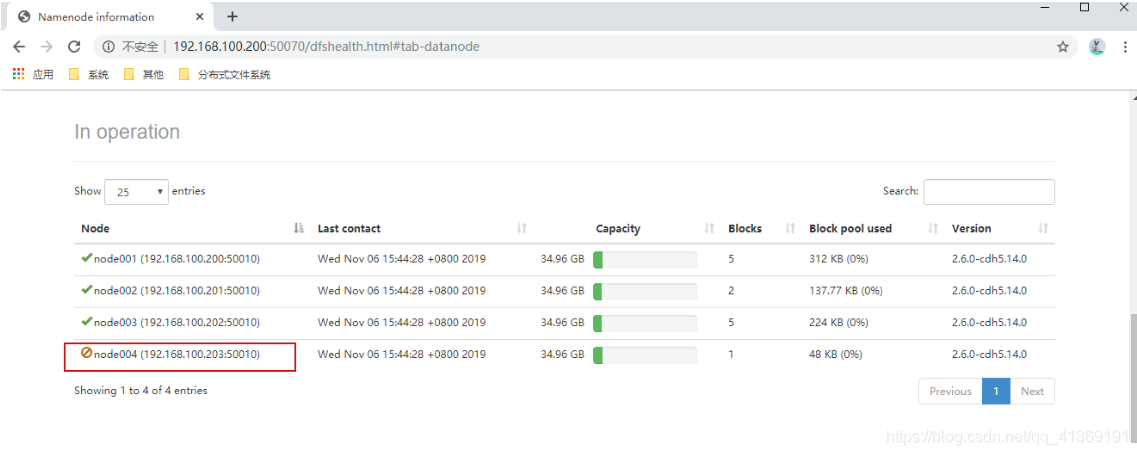Image resolution: width=1137 pixels, height=455 pixels.
Task: Select node001 (192.168.100.200:50010) text
Action: point(177,259)
